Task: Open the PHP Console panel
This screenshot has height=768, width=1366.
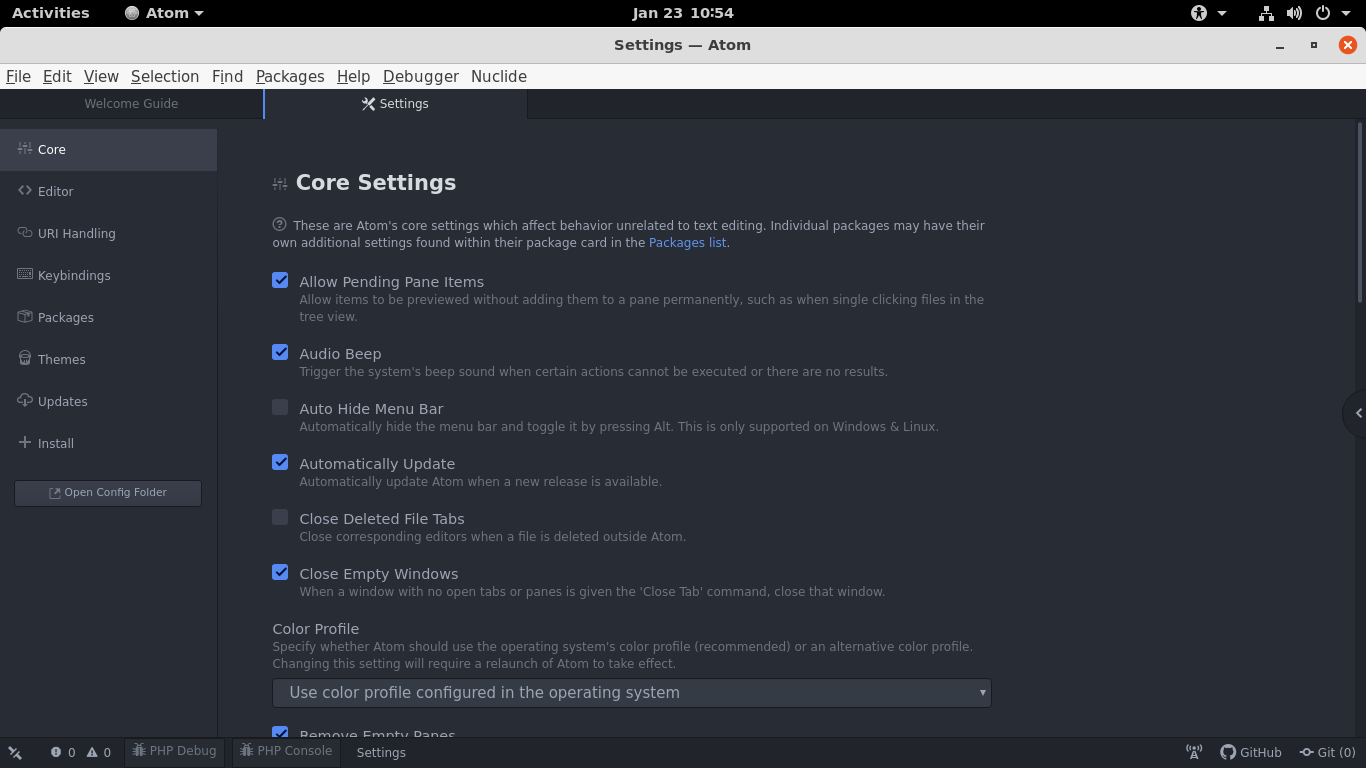Action: click(x=286, y=751)
